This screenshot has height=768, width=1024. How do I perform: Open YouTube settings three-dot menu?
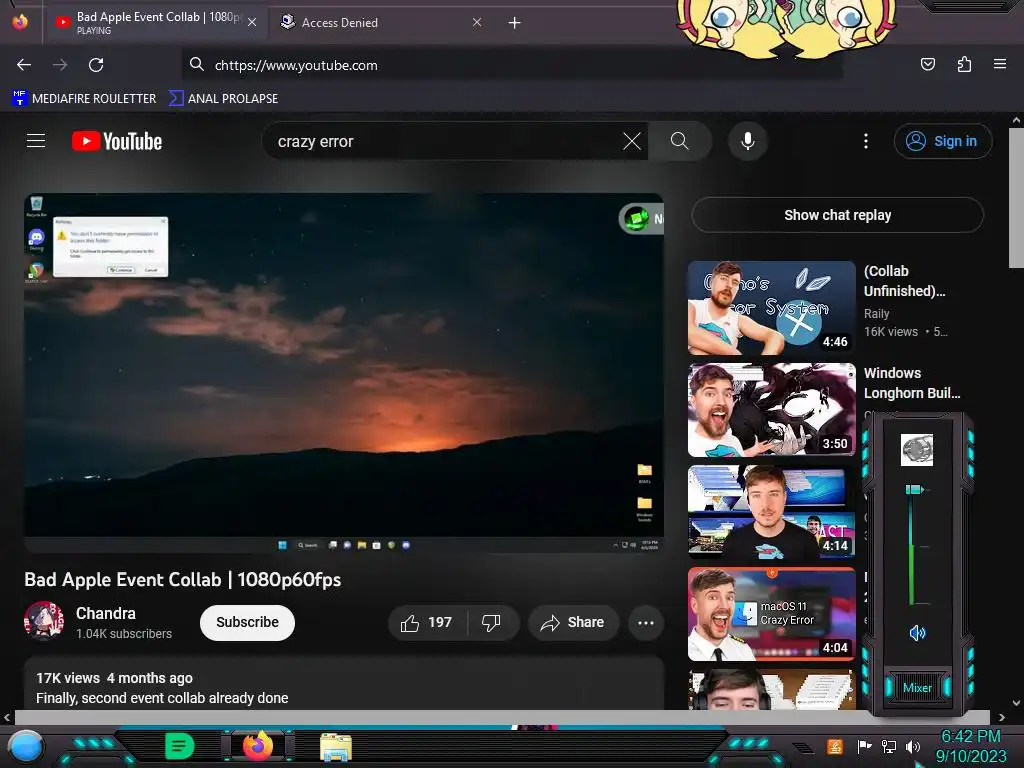[866, 141]
